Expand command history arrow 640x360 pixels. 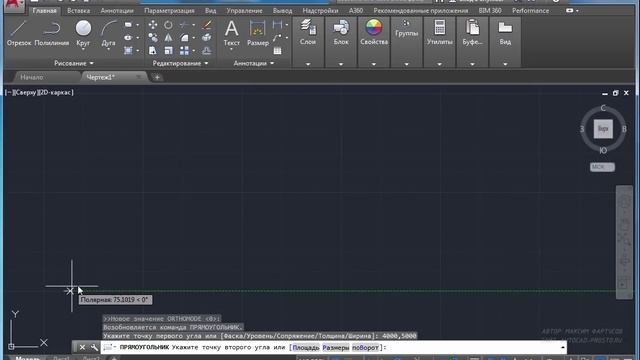pyautogui.click(x=563, y=347)
